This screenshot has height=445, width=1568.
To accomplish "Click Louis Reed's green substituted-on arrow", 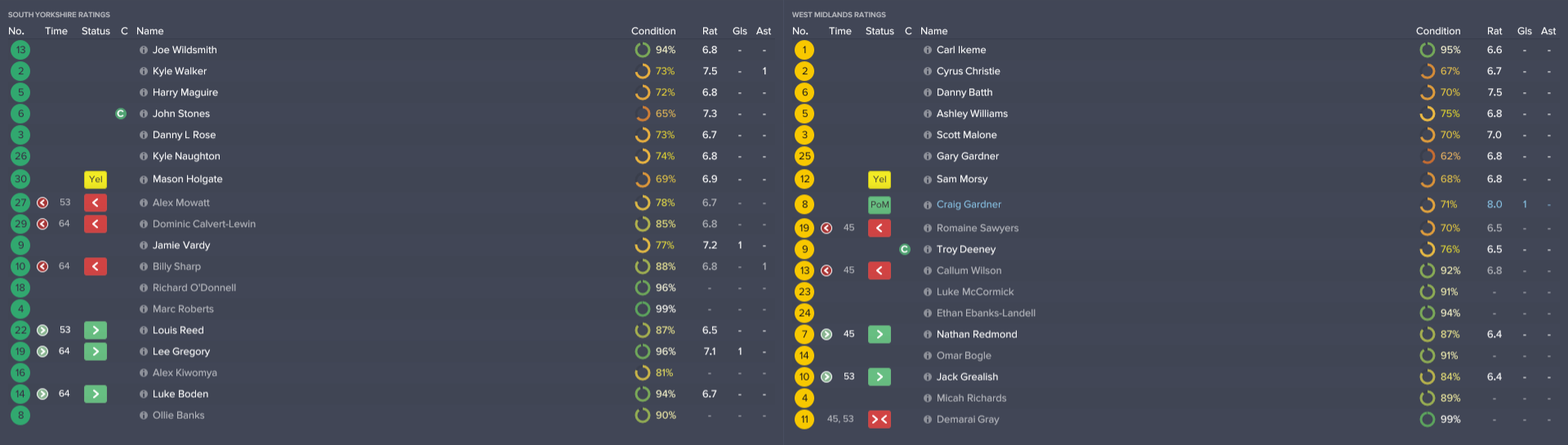I will click(96, 331).
